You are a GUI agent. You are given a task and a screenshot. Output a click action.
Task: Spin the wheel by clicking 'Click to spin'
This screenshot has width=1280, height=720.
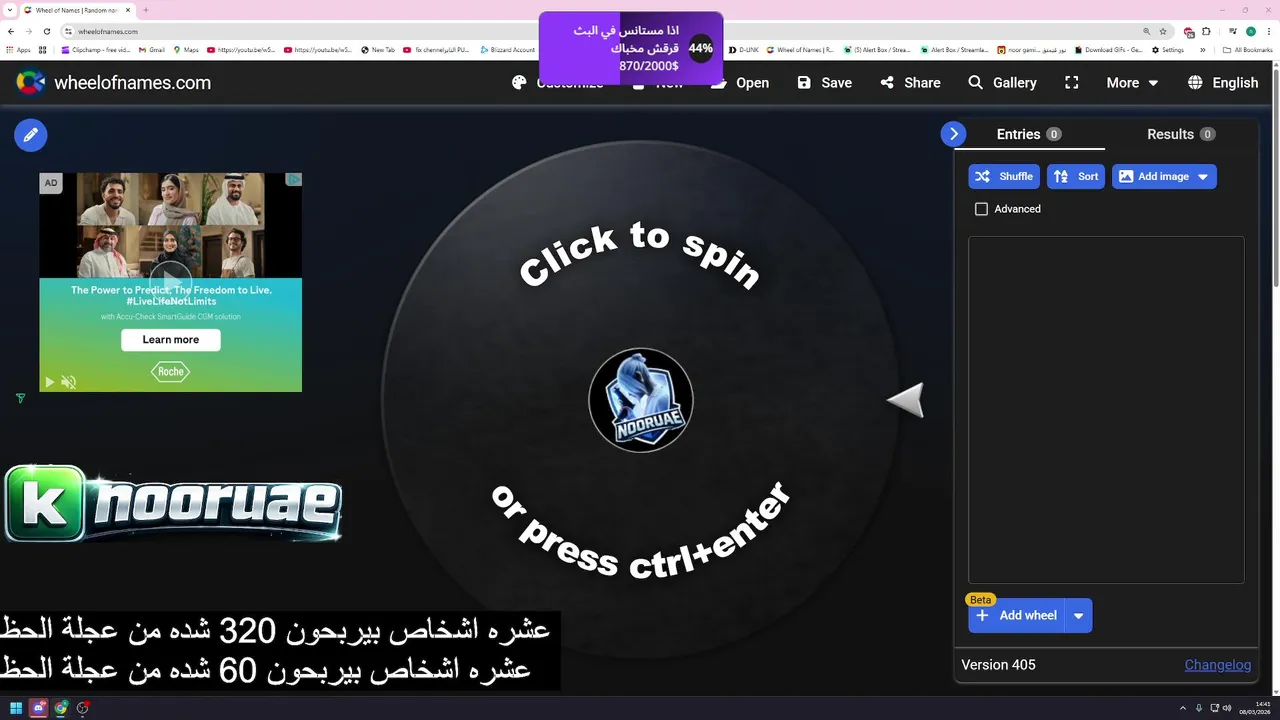pos(640,258)
